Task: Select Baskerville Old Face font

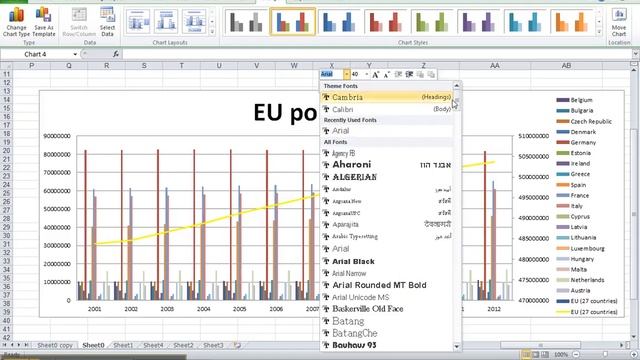Action: click(x=387, y=309)
